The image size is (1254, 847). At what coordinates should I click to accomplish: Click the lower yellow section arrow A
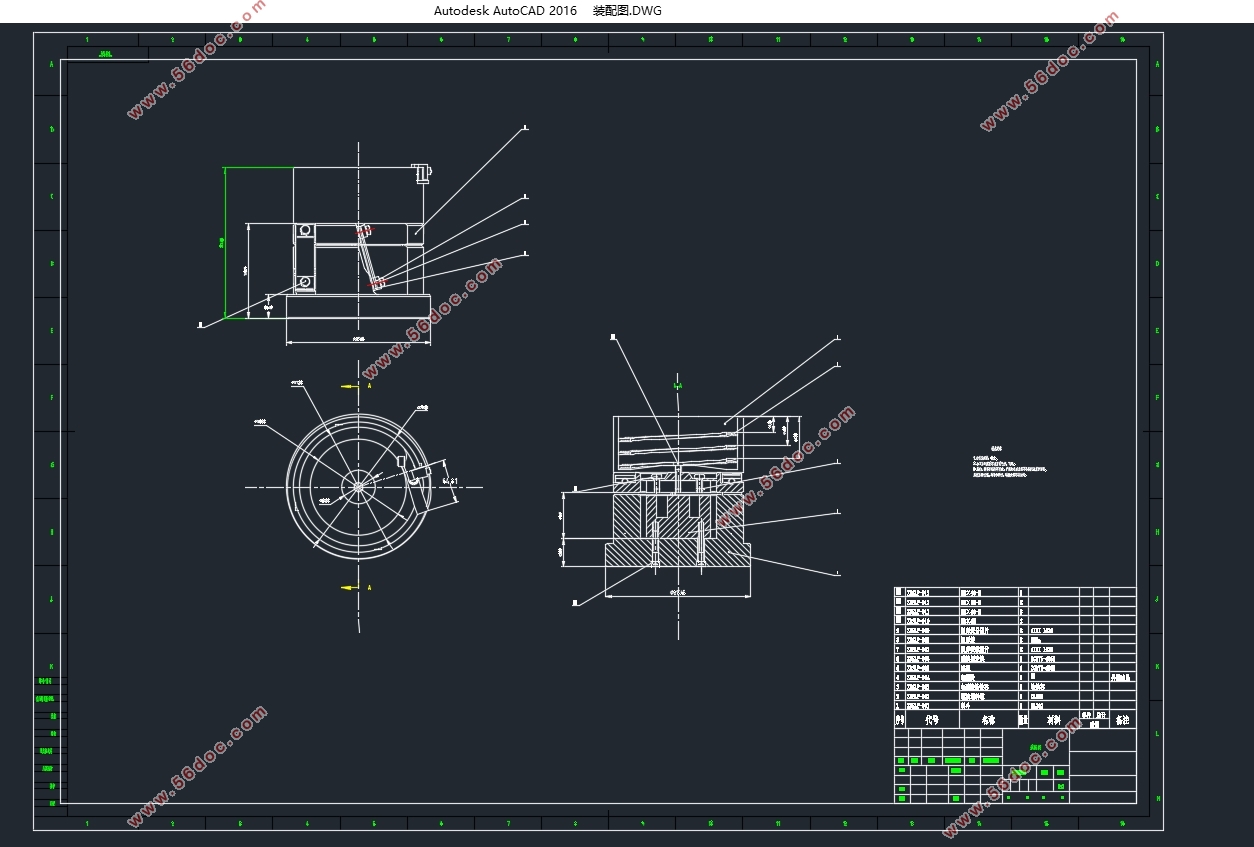click(x=349, y=588)
